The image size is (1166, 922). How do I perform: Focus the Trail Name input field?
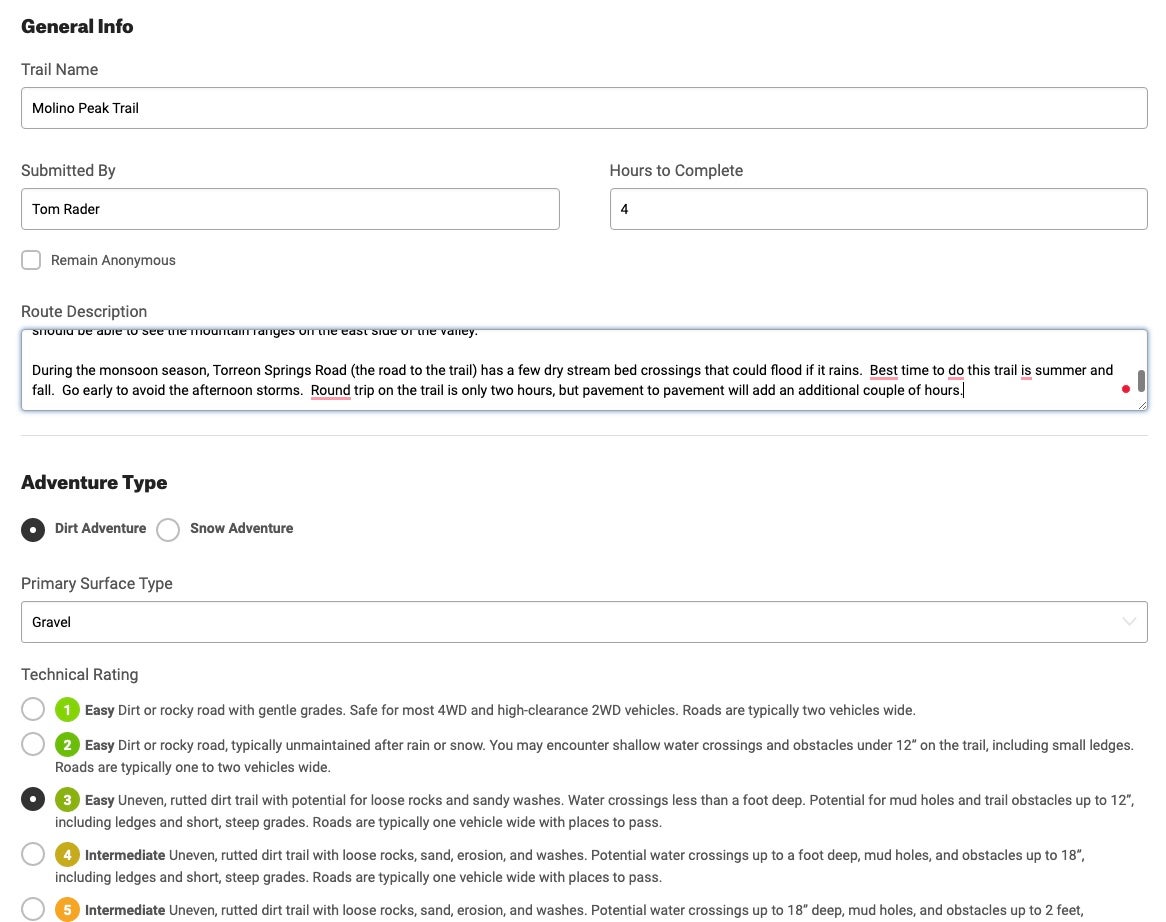click(584, 108)
